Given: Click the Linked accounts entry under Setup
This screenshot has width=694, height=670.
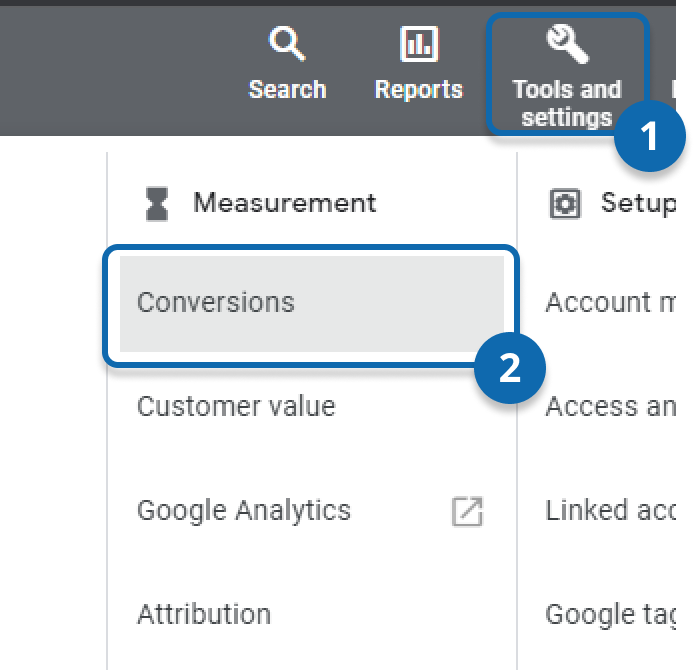Looking at the screenshot, I should point(610,510).
